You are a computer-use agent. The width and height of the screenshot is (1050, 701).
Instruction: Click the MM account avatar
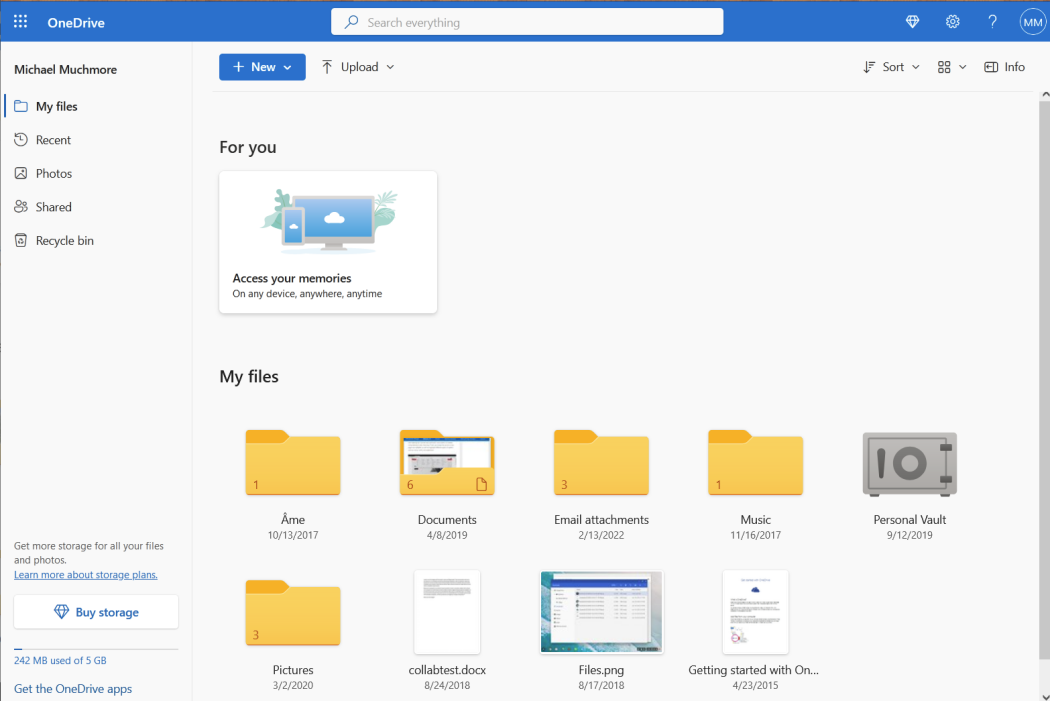1033,21
